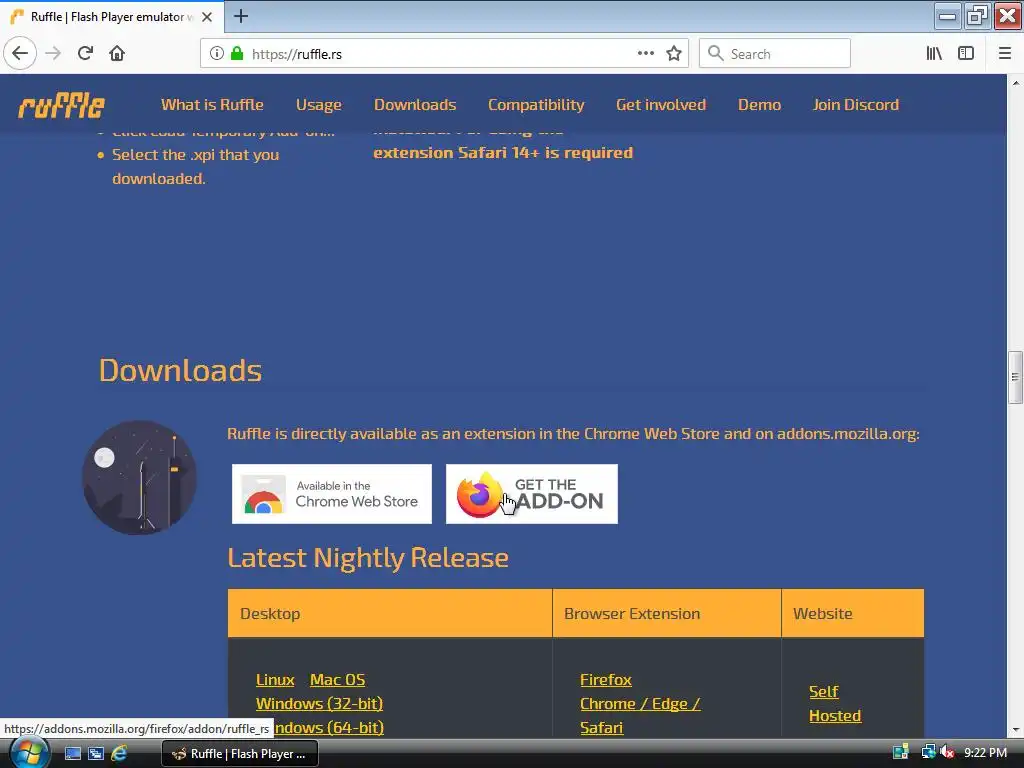The height and width of the screenshot is (768, 1024).
Task: Click the green secure connection padlock
Action: tap(237, 54)
